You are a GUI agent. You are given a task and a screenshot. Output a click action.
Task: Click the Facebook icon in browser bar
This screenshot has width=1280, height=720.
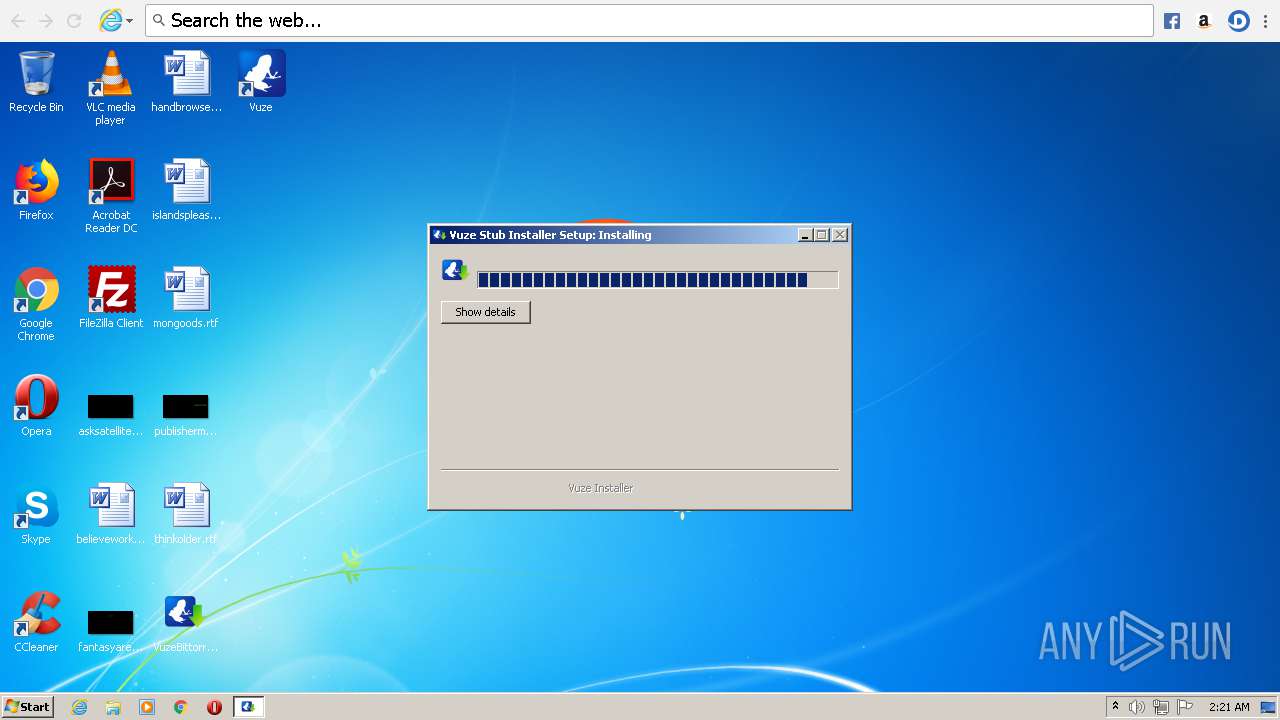pyautogui.click(x=1172, y=21)
